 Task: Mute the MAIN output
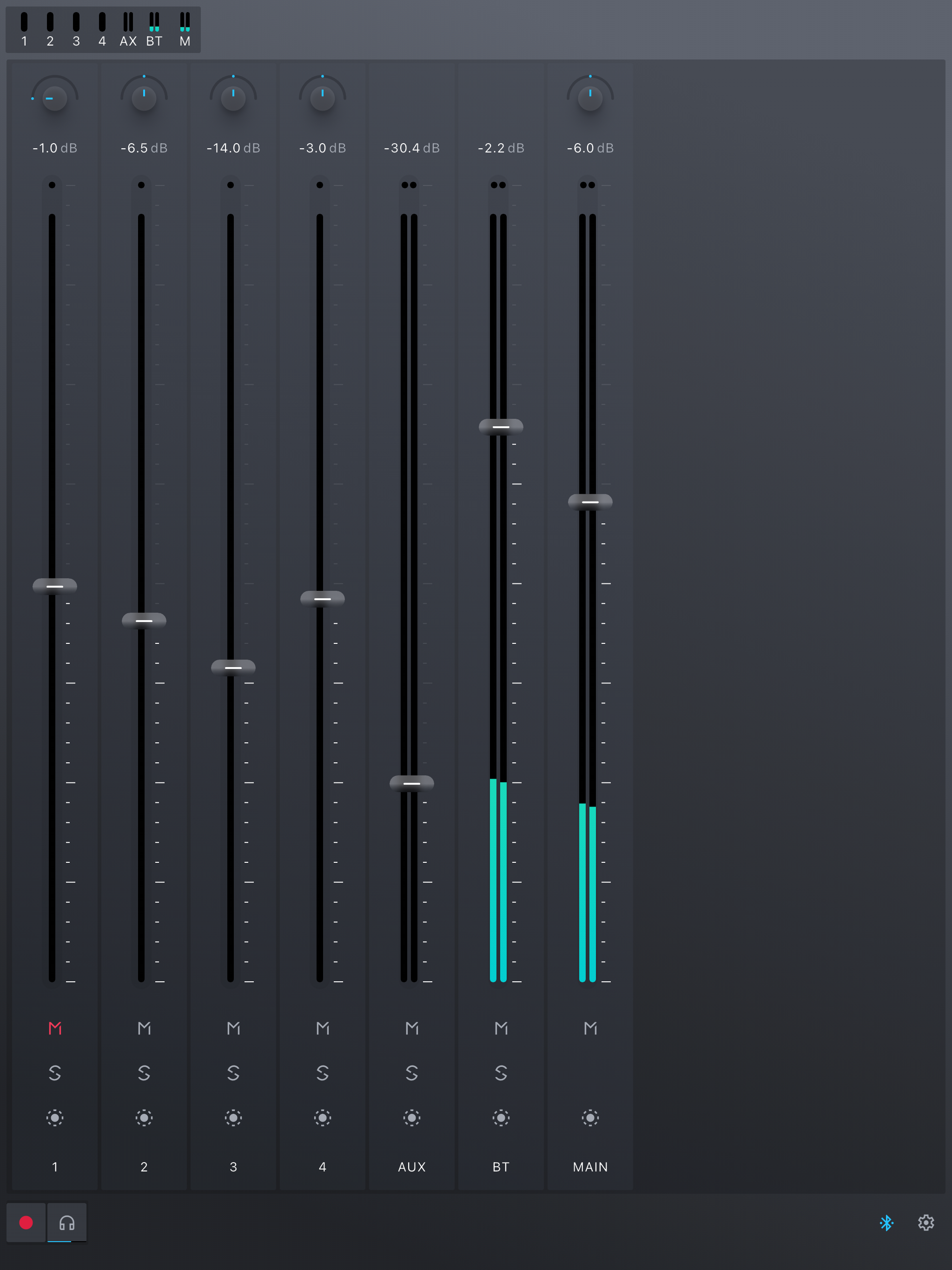click(590, 1028)
